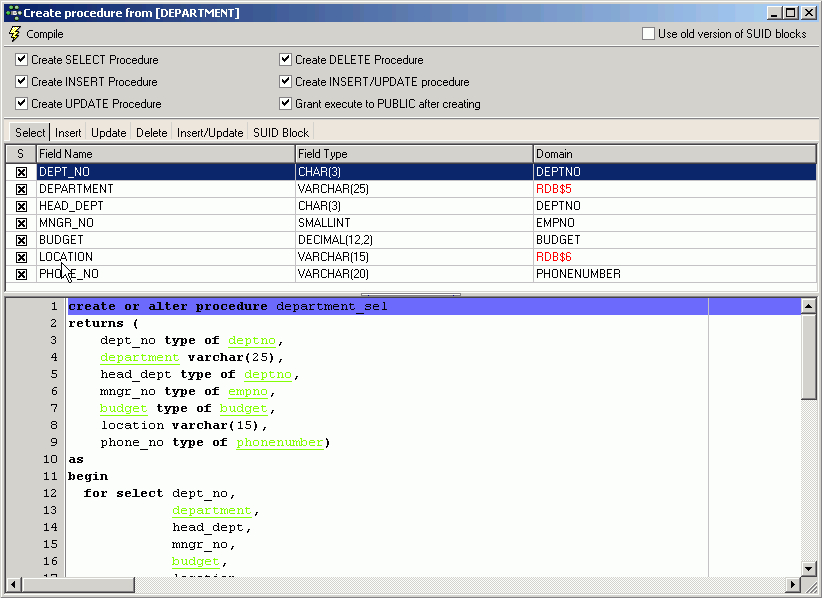Click the 'begin' keyword in code editor
This screenshot has width=822, height=598.
click(x=88, y=476)
